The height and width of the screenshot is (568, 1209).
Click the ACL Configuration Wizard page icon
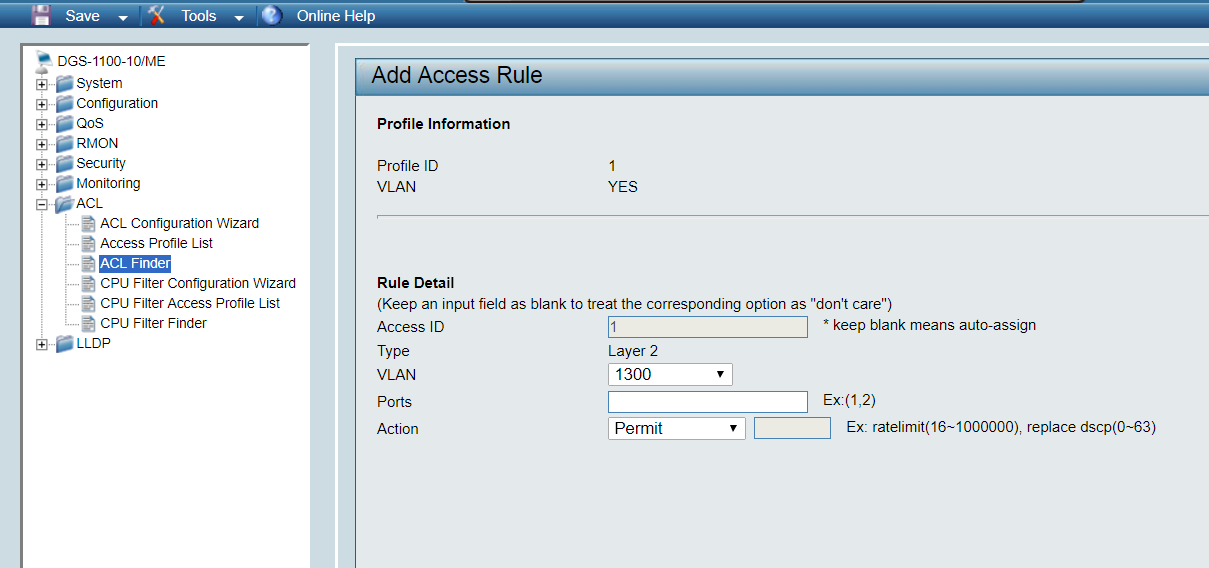88,223
